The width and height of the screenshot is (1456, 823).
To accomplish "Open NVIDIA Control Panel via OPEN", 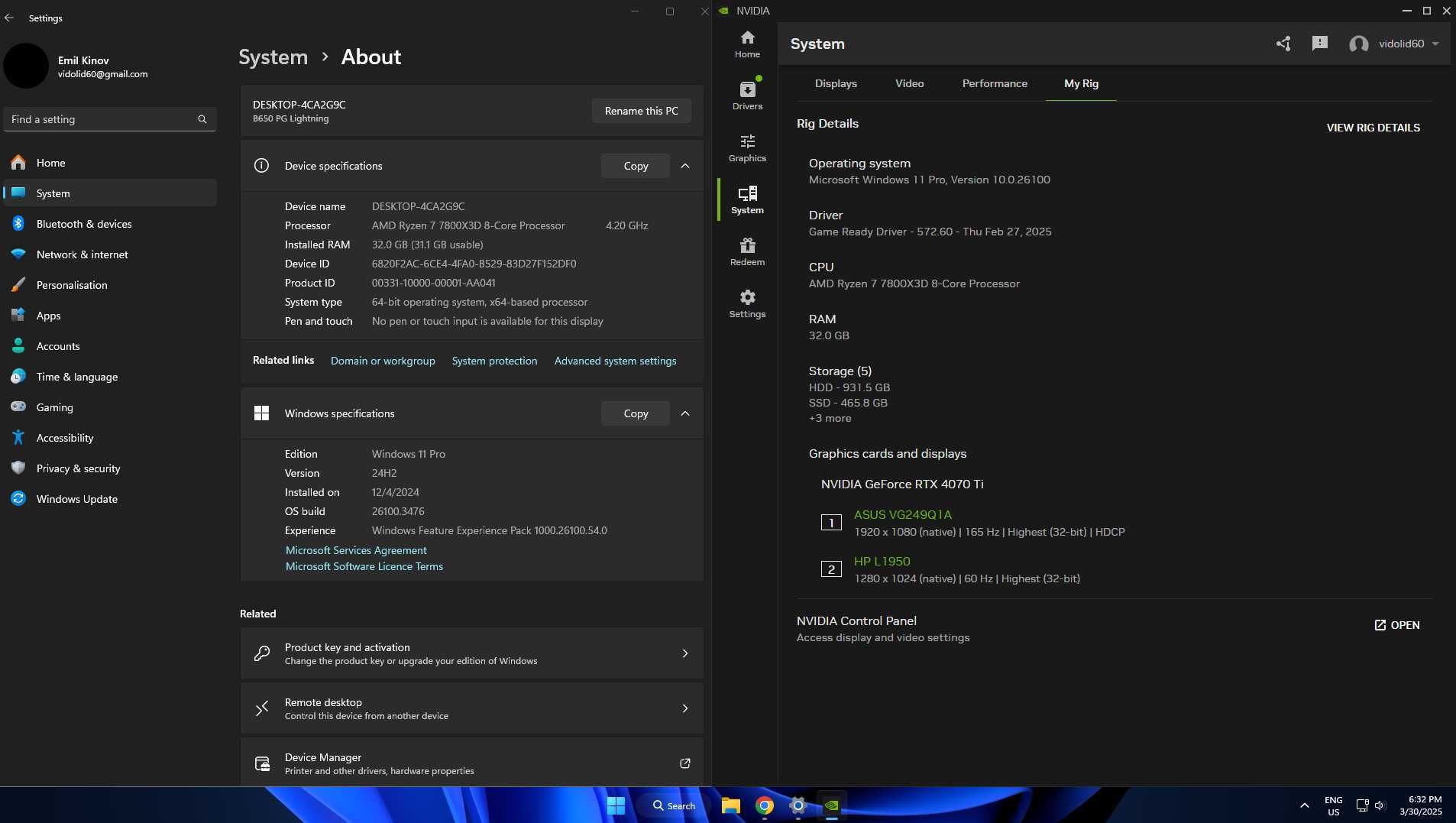I will [1397, 625].
